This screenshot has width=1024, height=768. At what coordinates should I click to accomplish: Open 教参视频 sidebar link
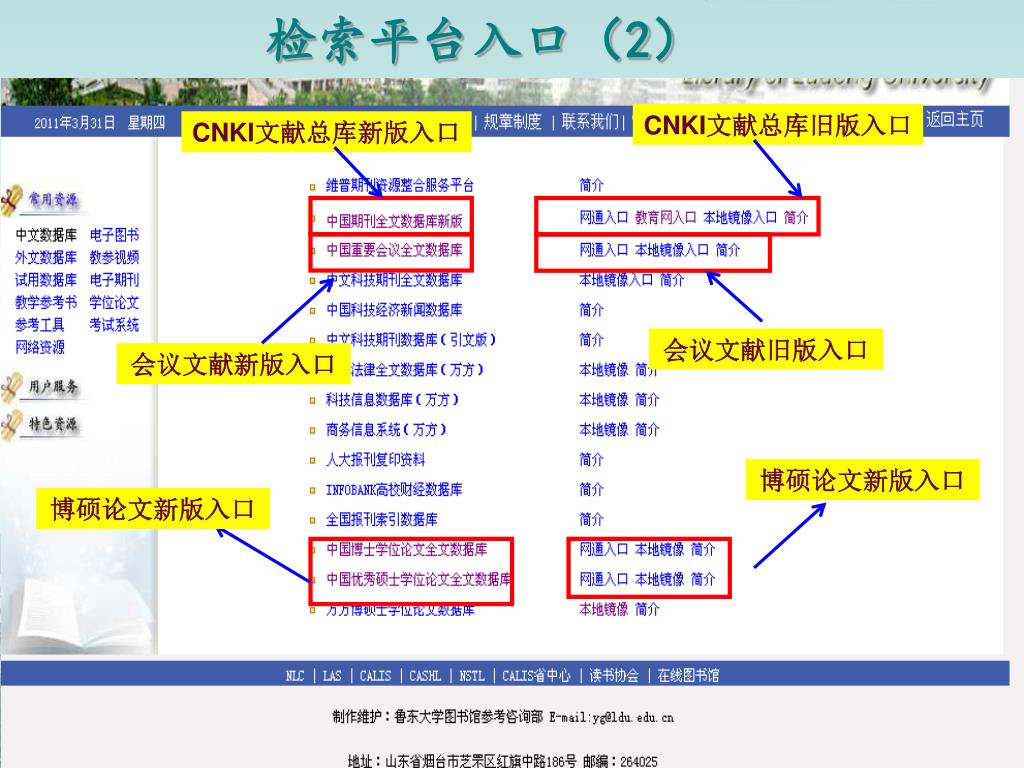pyautogui.click(x=114, y=257)
